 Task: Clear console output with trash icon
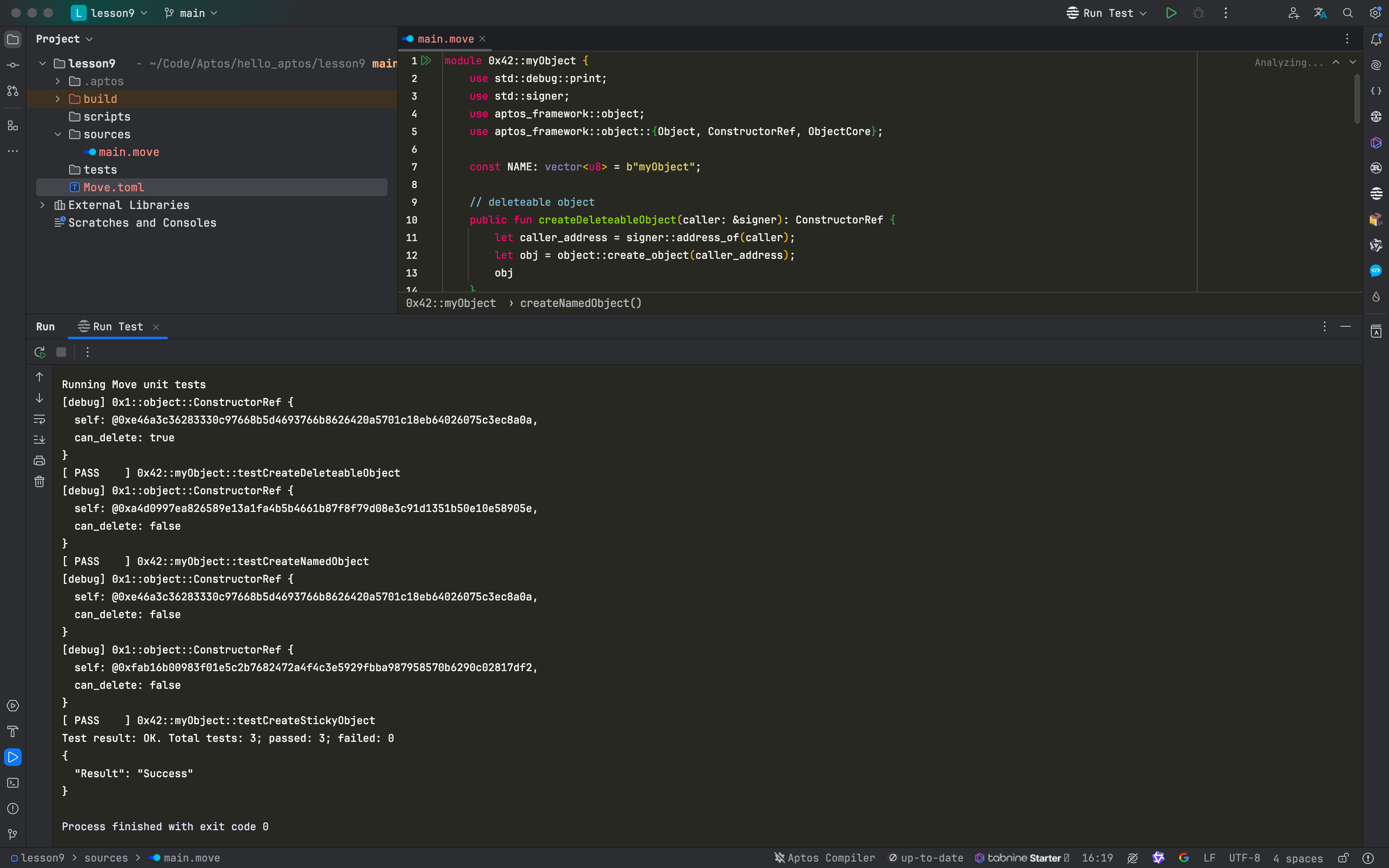point(39,482)
